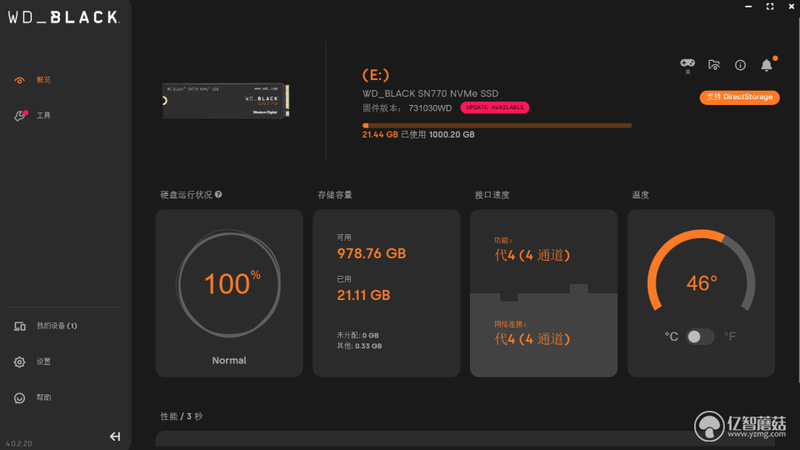
Task: Open the notifications bell
Action: point(766,65)
